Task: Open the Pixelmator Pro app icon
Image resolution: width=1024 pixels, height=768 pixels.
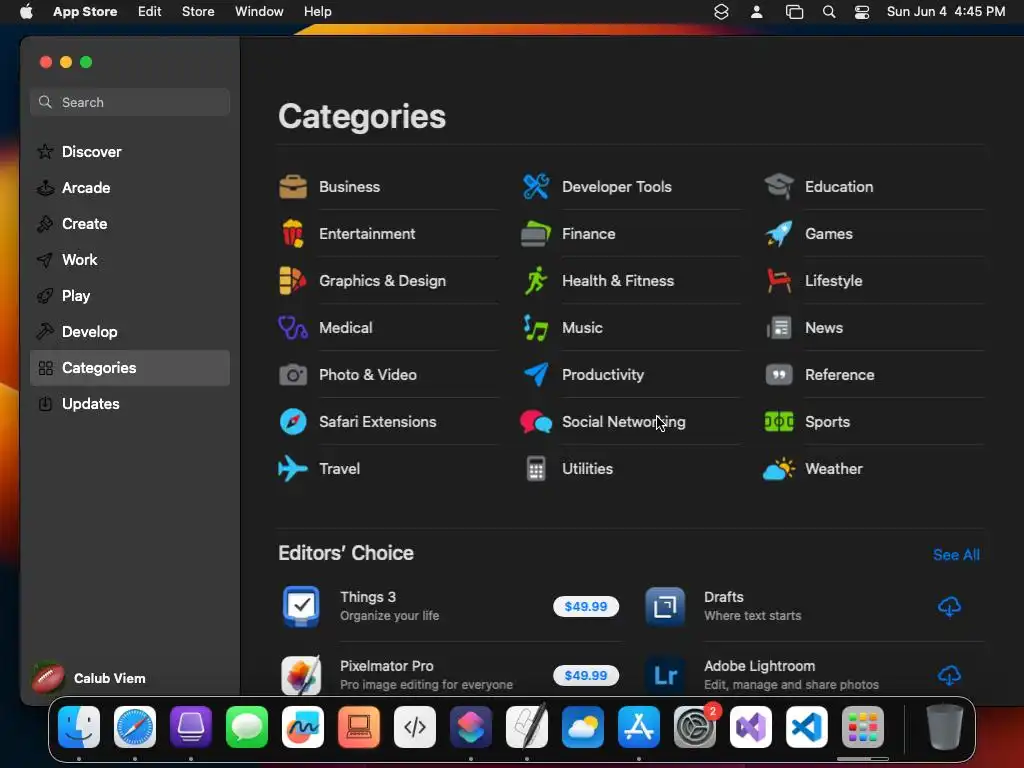Action: tap(301, 675)
